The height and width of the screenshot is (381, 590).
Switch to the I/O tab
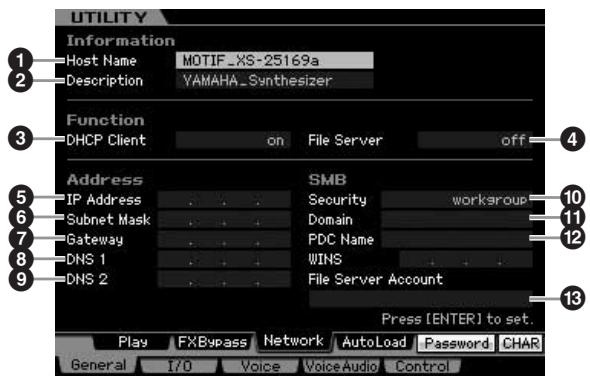pos(179,366)
